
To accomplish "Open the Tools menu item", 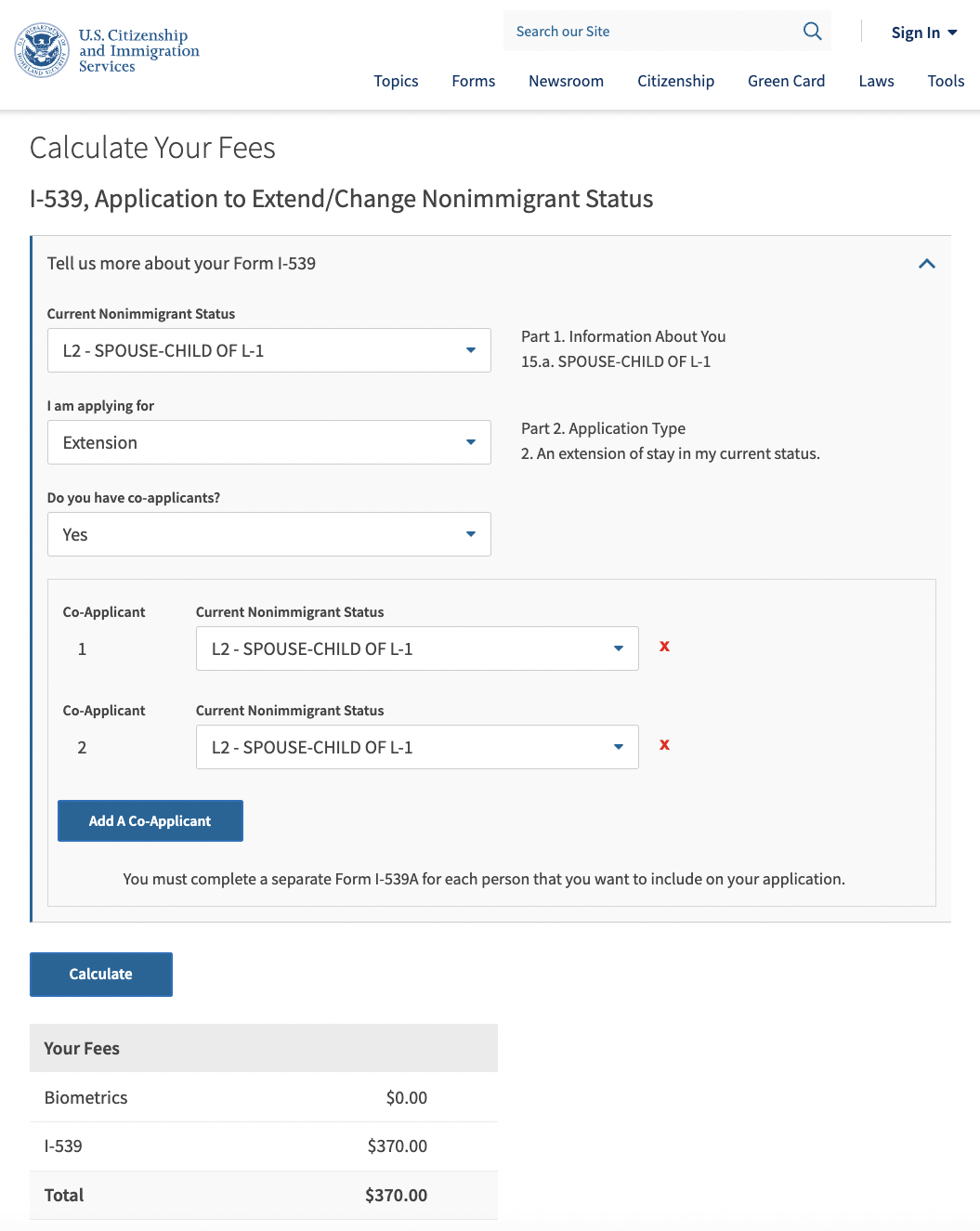I will [x=946, y=81].
